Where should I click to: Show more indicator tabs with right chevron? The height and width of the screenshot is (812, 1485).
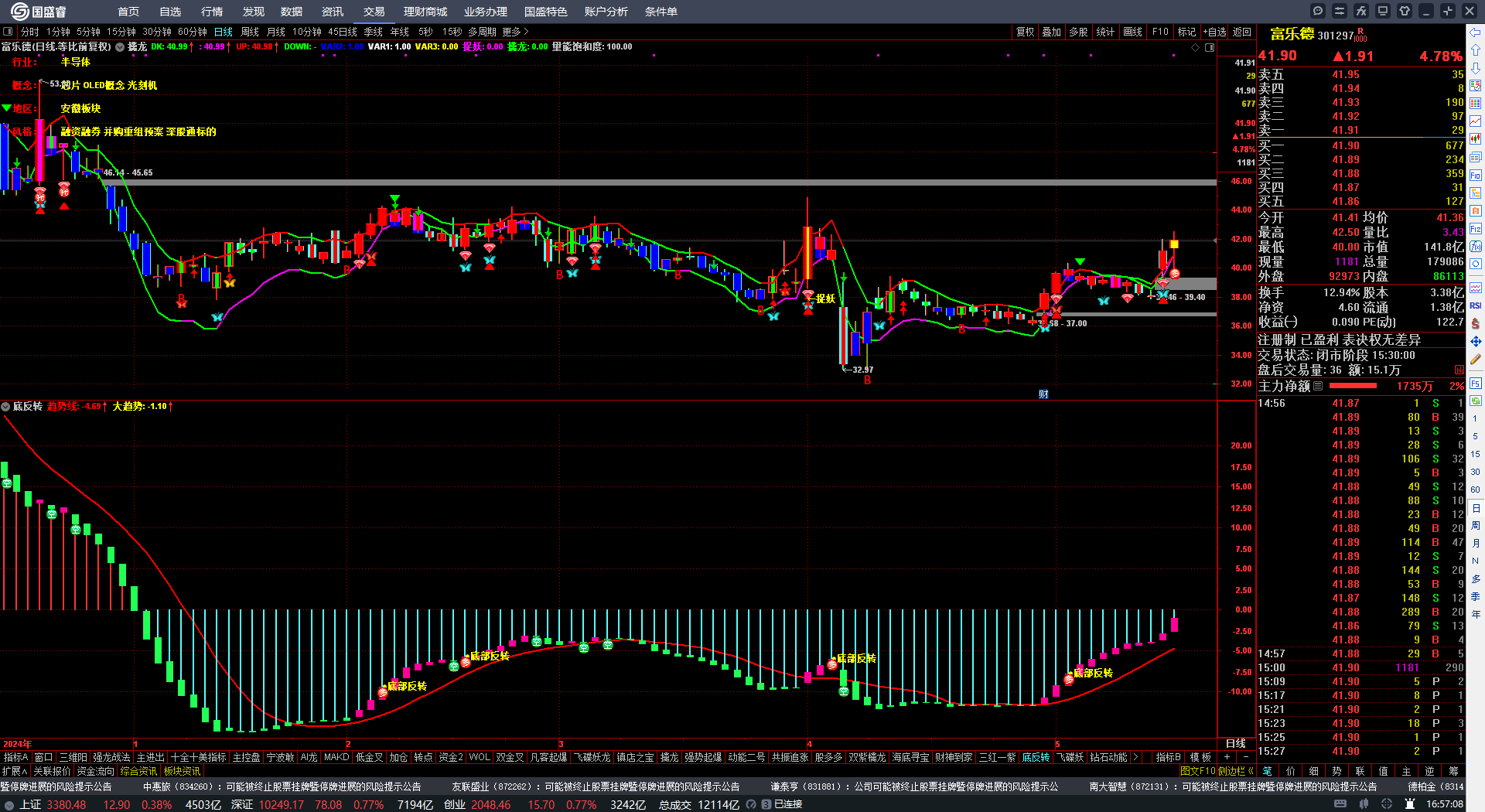tap(1135, 757)
